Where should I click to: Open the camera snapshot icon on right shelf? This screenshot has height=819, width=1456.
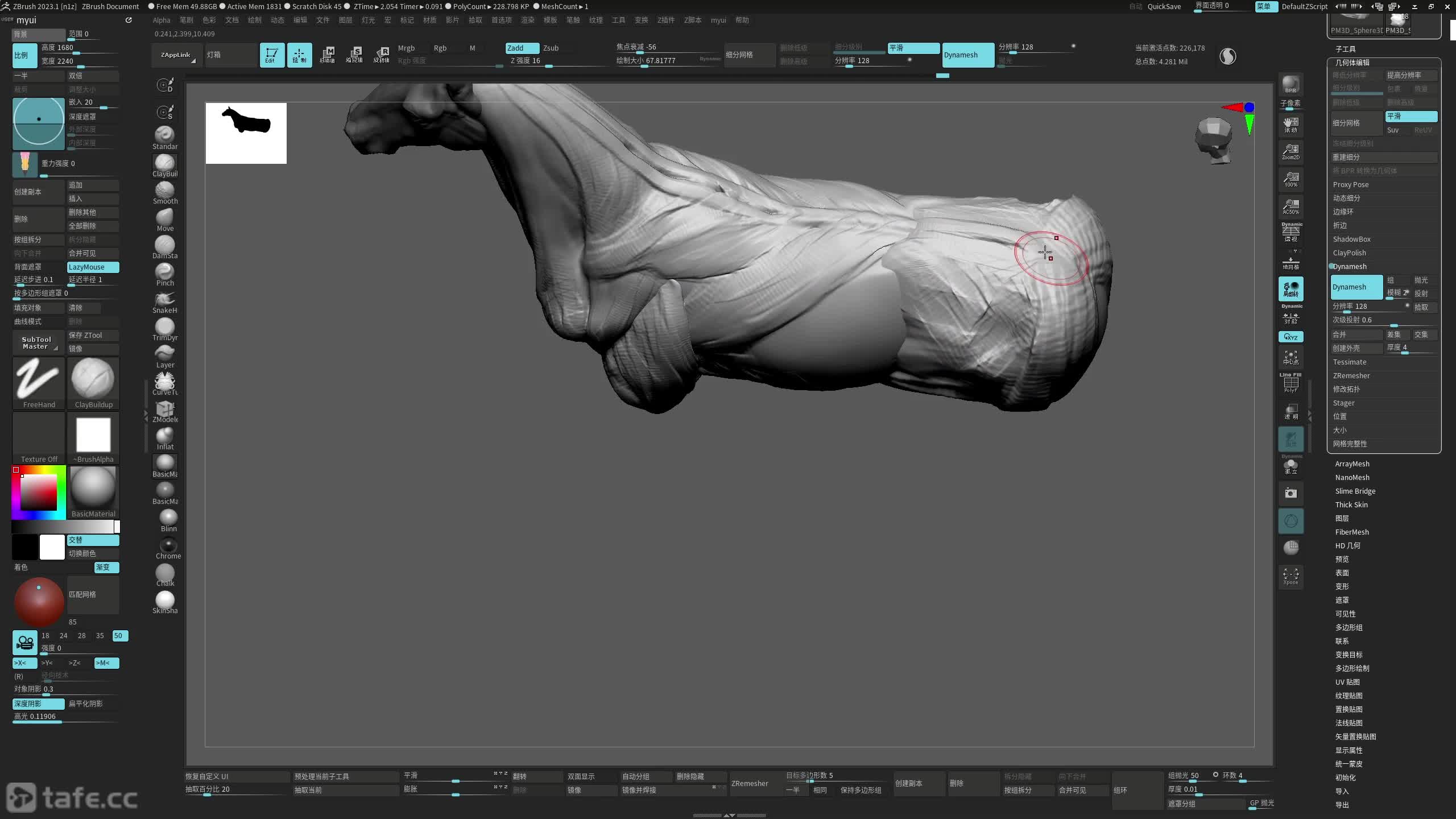(x=1290, y=493)
